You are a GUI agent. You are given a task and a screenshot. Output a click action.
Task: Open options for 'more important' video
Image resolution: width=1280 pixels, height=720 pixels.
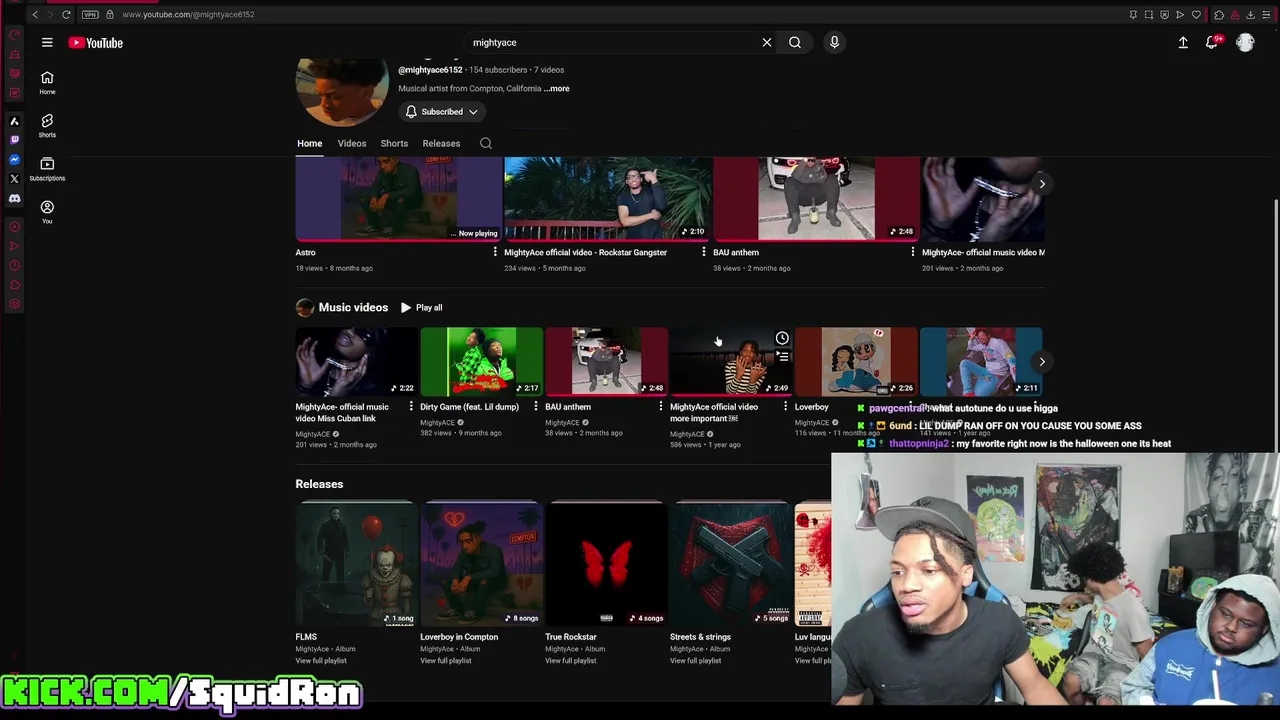785,407
